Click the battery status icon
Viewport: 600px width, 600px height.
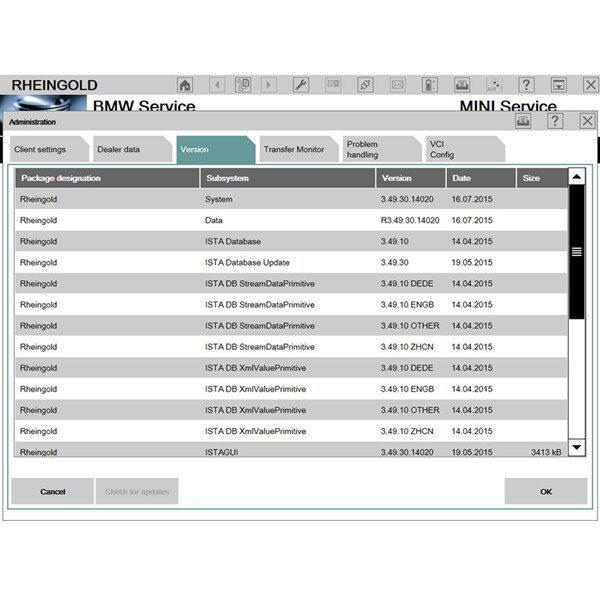(430, 85)
